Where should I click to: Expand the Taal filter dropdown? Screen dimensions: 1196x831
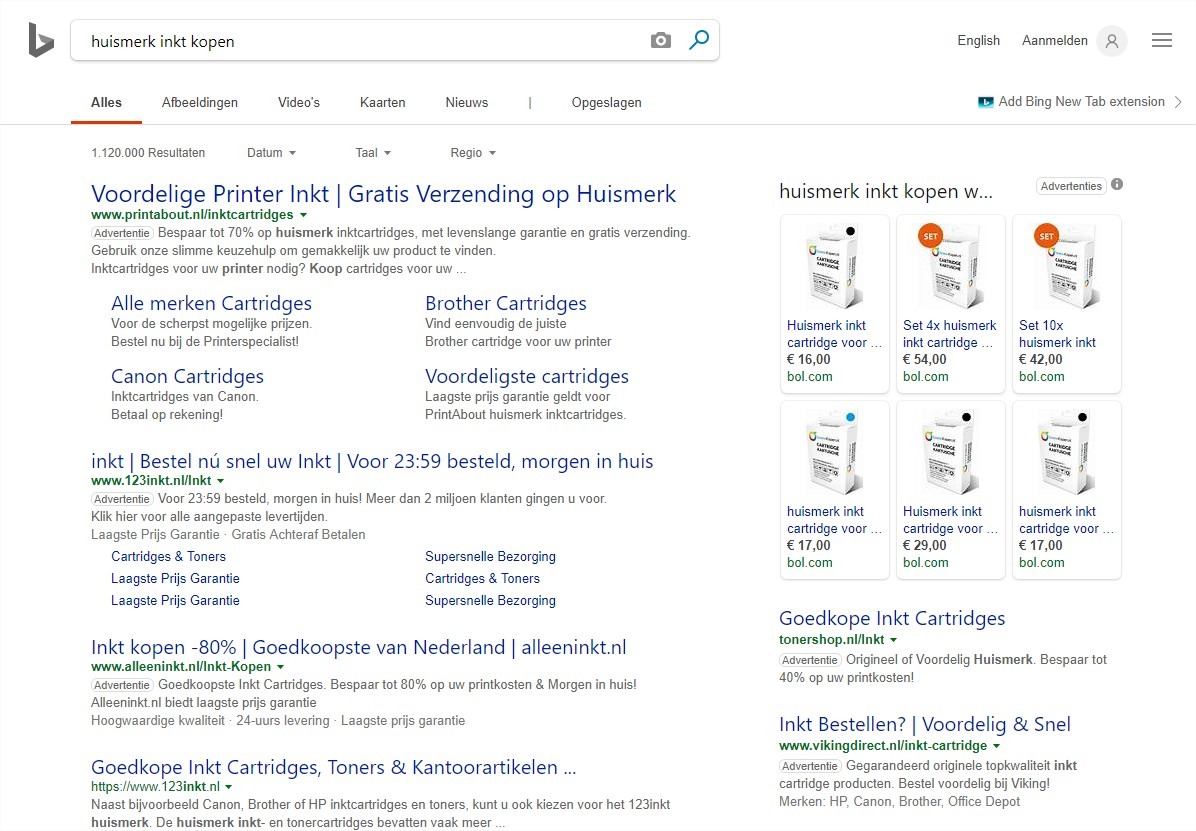pos(373,153)
